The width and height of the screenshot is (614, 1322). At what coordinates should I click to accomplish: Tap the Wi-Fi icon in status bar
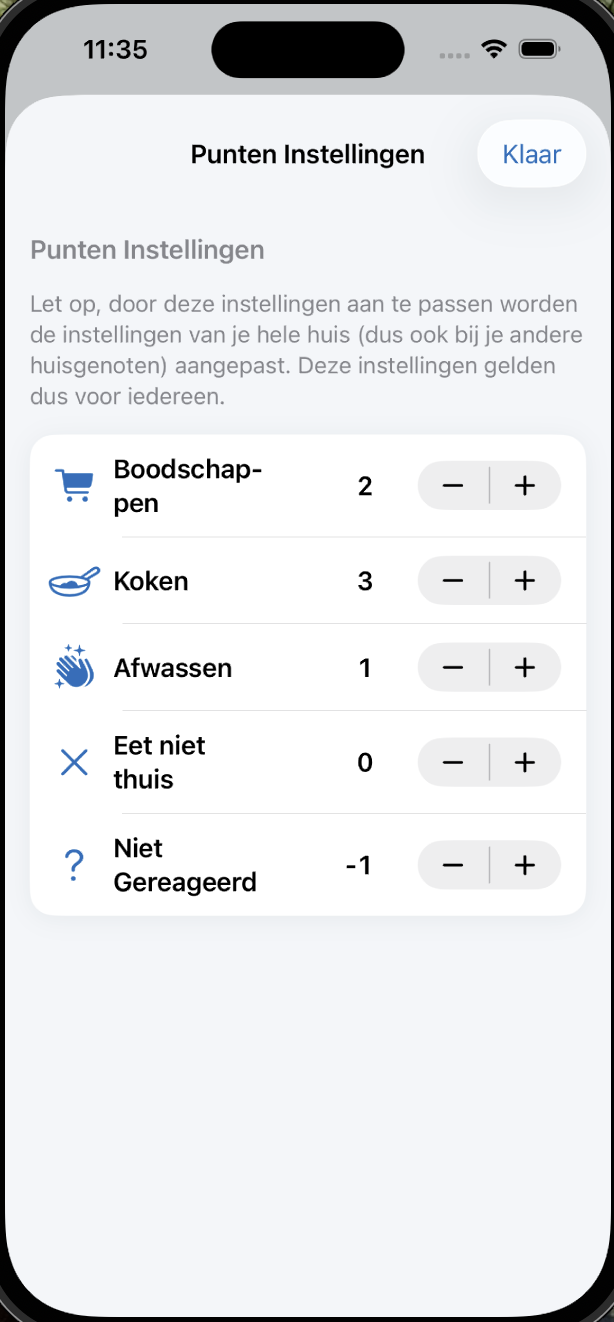coord(493,49)
